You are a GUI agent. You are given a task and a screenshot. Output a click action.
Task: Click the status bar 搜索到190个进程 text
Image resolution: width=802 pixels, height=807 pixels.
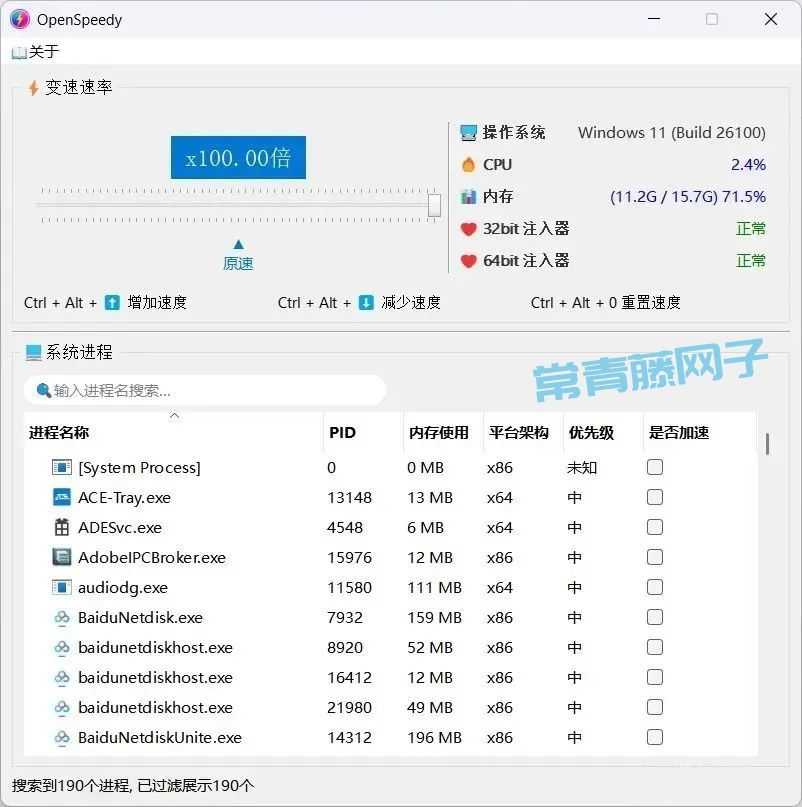[133, 785]
